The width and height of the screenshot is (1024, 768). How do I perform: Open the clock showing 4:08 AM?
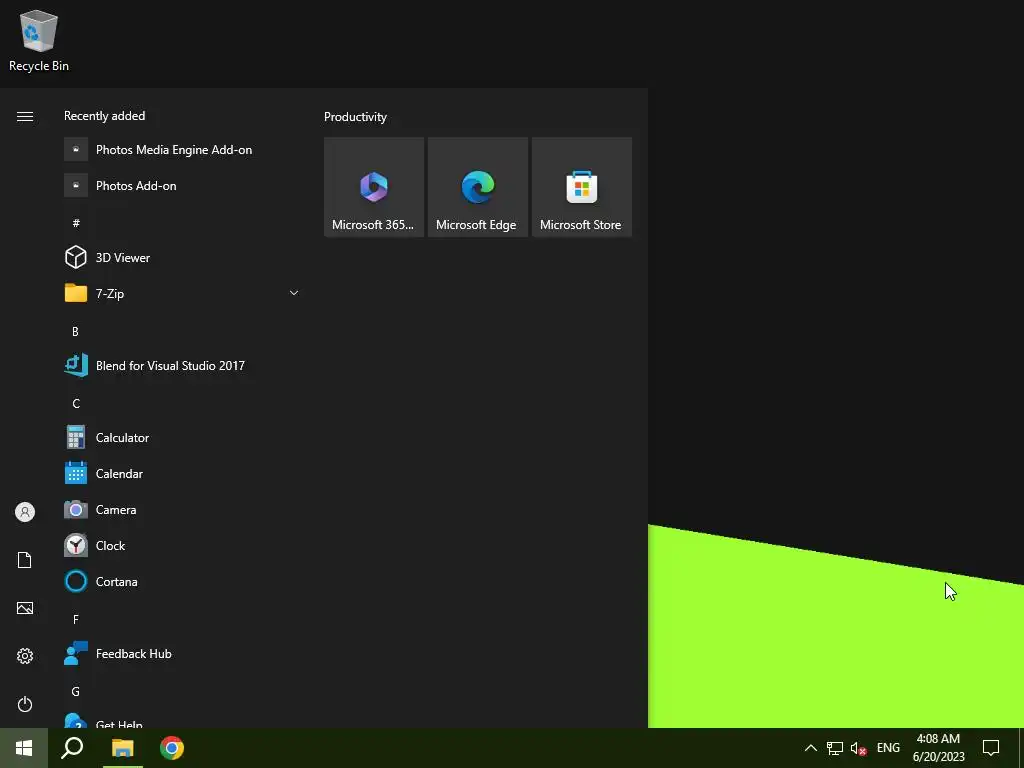pyautogui.click(x=938, y=748)
